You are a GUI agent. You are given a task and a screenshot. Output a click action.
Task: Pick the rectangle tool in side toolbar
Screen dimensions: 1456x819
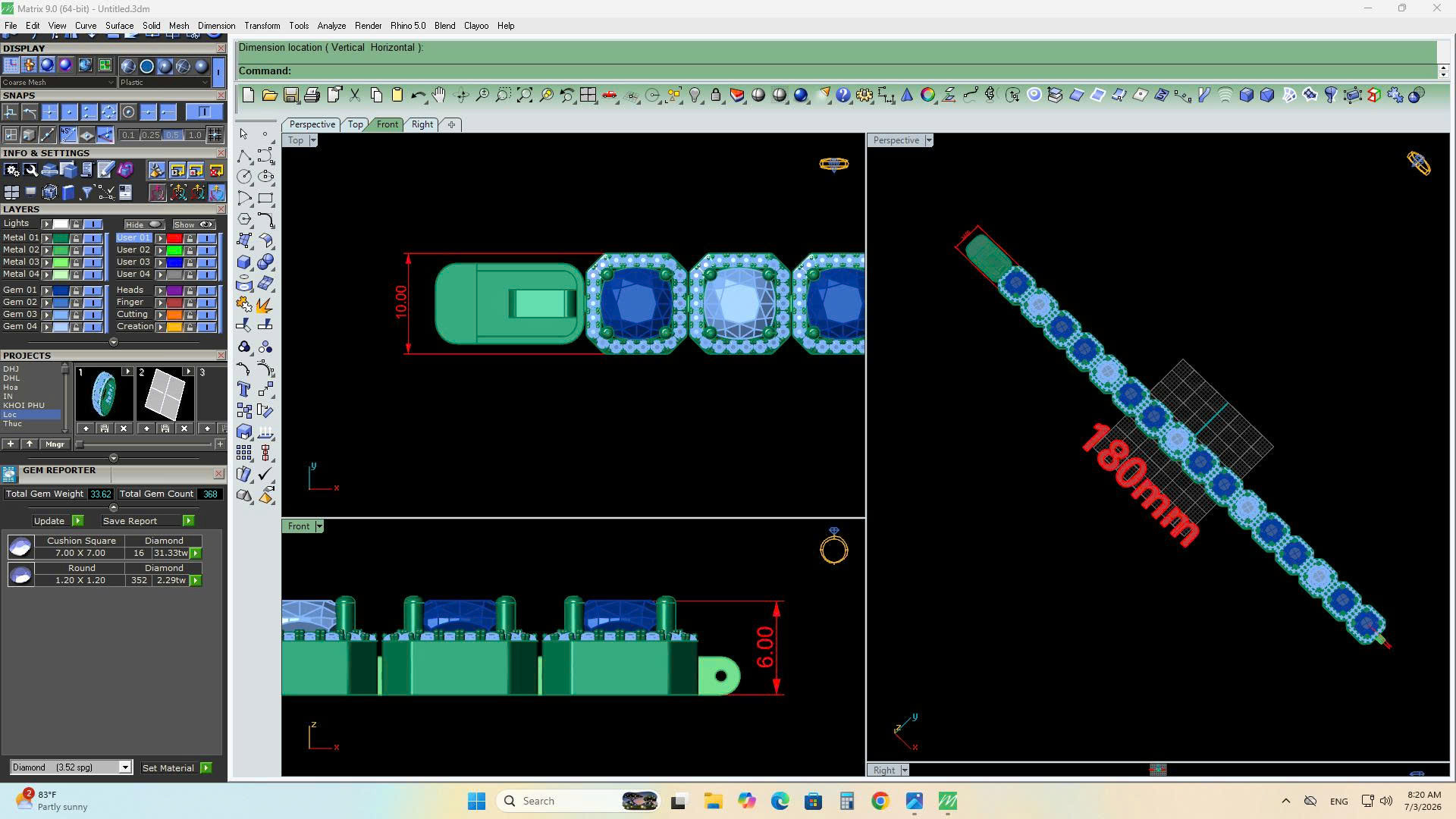265,198
